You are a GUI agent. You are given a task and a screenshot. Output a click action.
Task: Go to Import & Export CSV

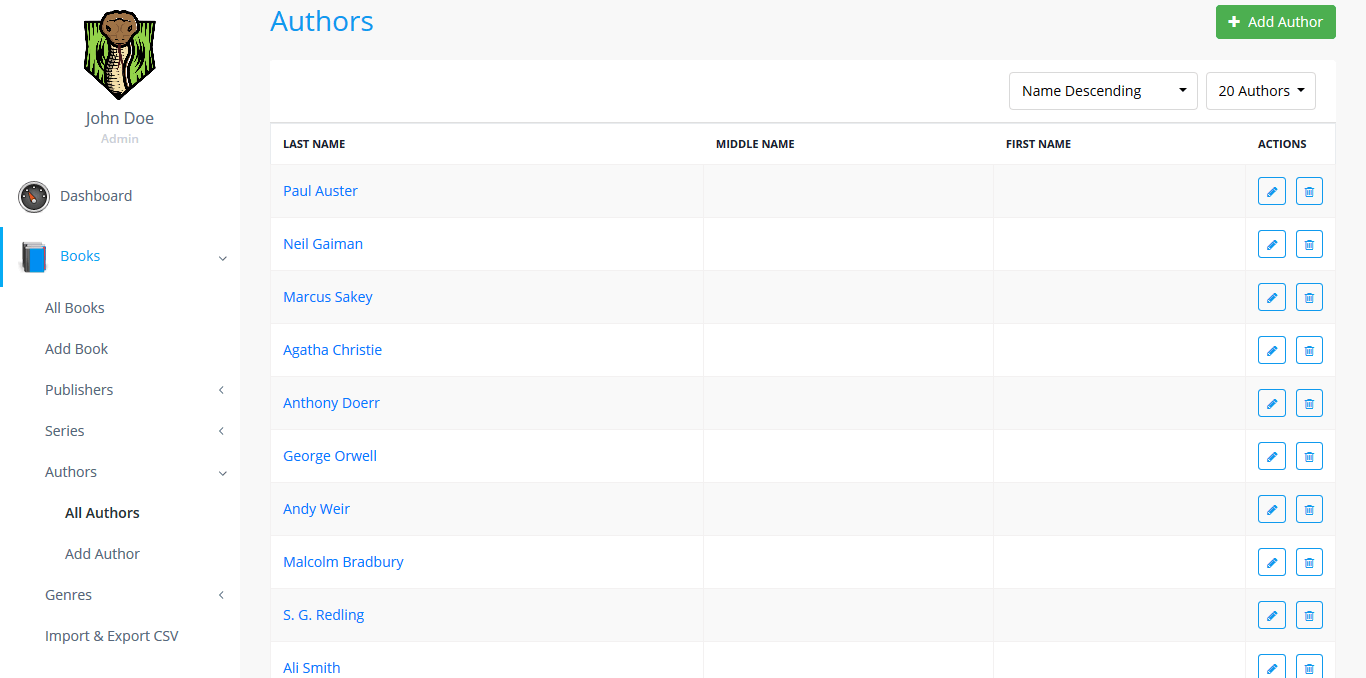tap(112, 636)
